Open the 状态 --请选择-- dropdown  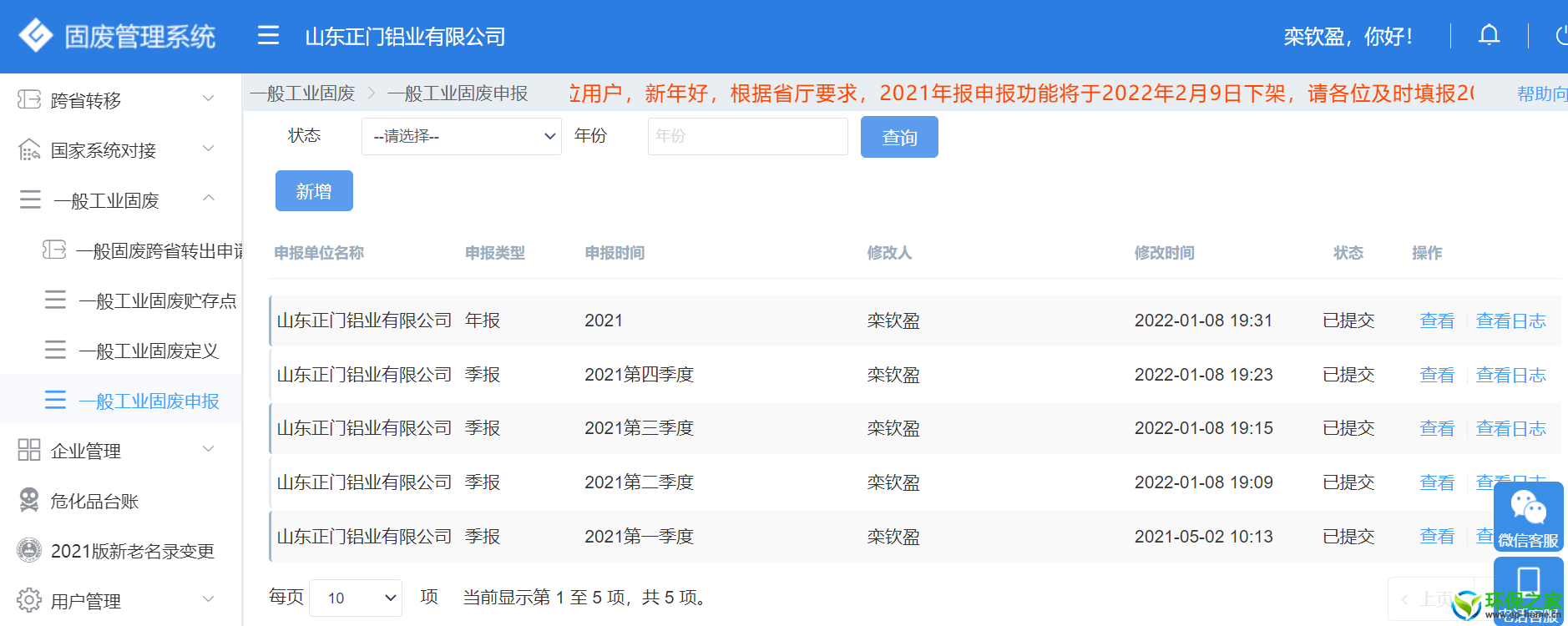point(461,136)
